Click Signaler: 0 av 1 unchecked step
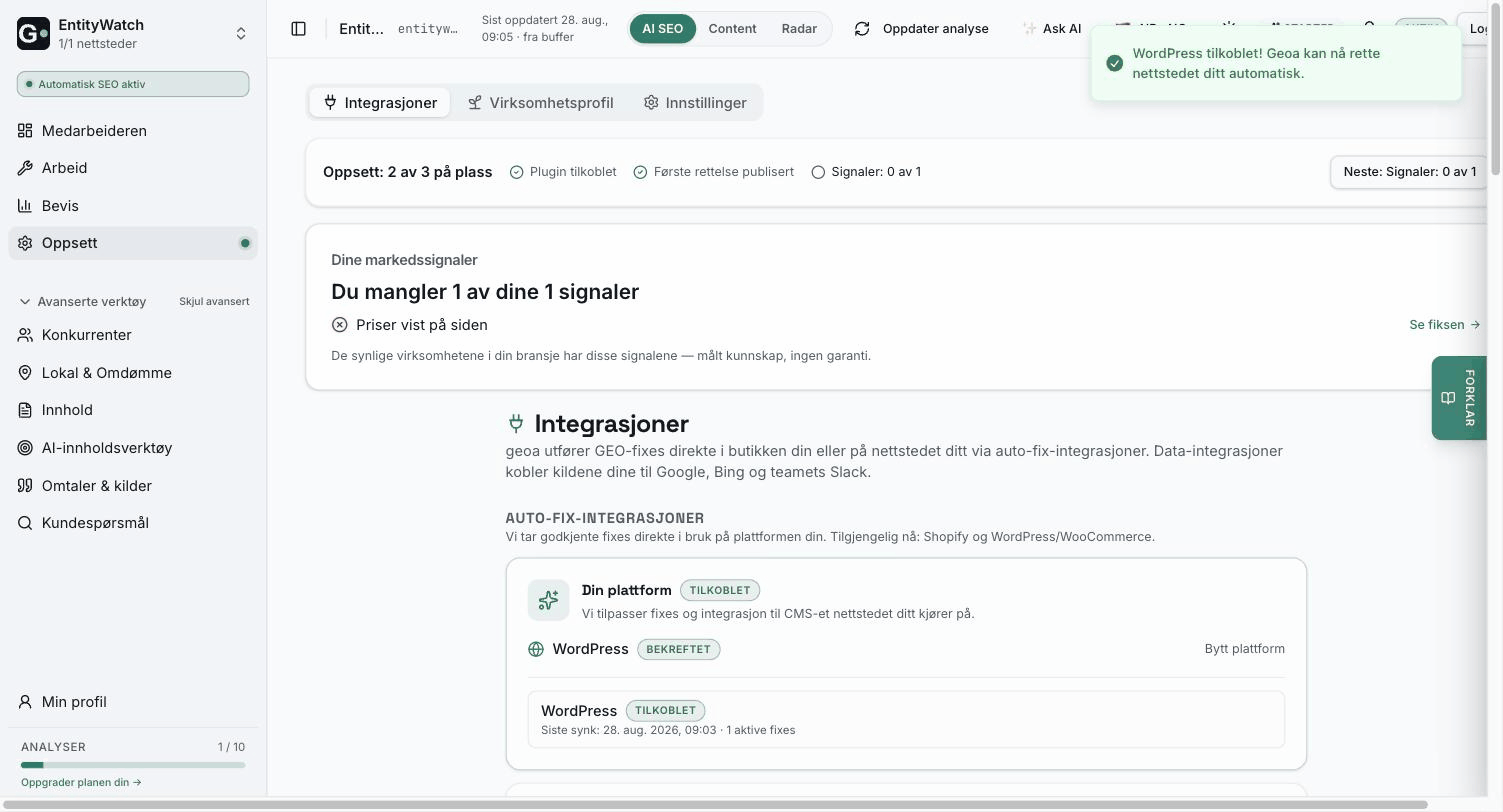Screen dimensions: 1503x812 [866, 172]
